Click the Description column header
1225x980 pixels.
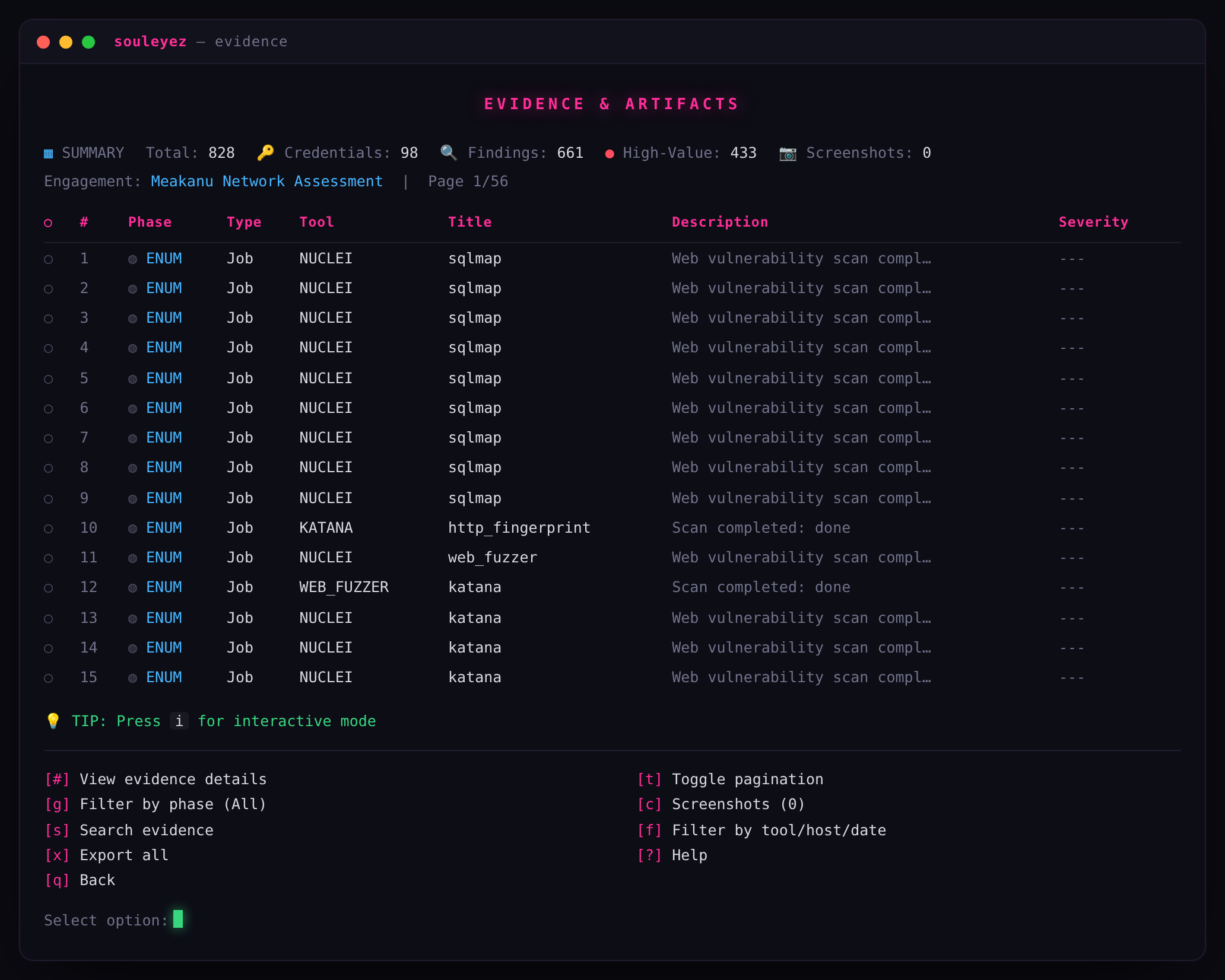pyautogui.click(x=720, y=222)
